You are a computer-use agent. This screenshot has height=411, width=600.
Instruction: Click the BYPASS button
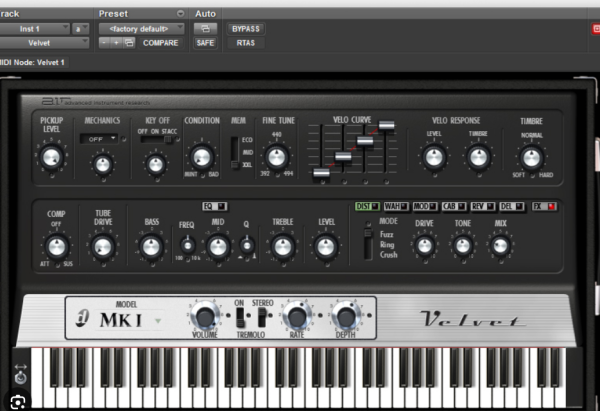pyautogui.click(x=246, y=29)
